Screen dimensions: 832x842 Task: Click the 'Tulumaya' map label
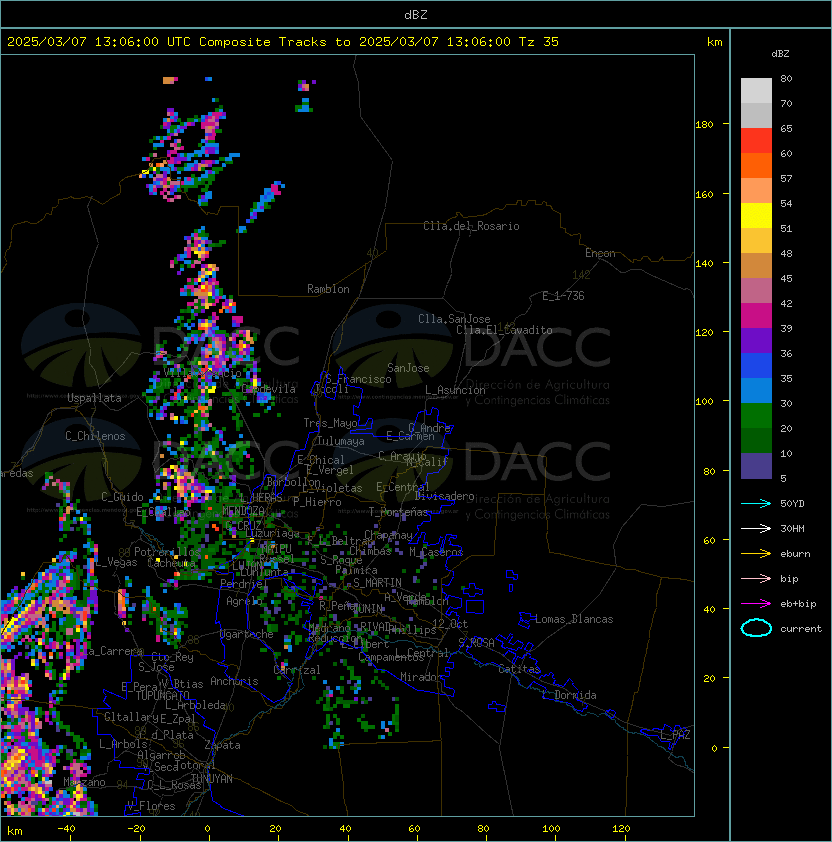[x=341, y=441]
